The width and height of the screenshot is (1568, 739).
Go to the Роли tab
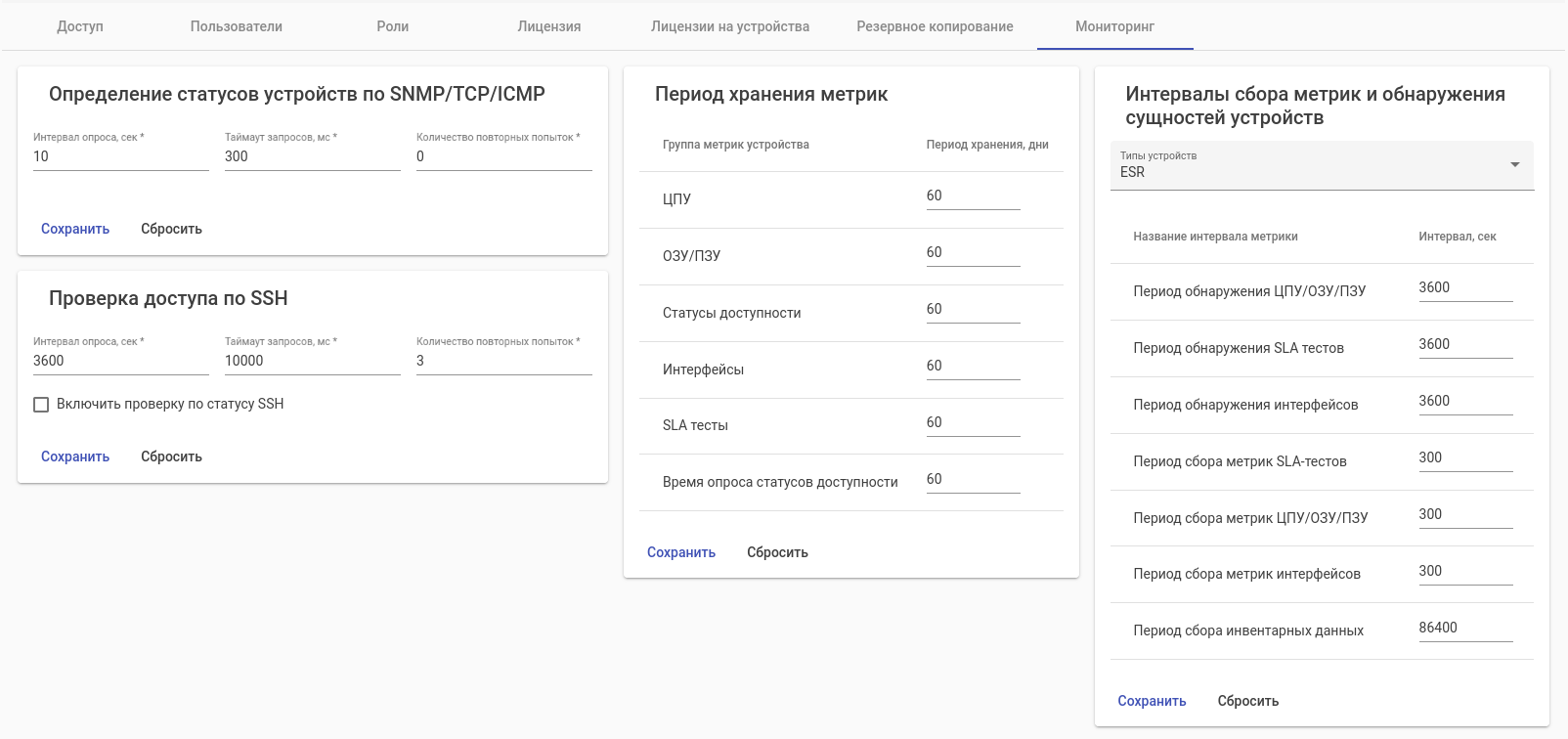point(393,26)
